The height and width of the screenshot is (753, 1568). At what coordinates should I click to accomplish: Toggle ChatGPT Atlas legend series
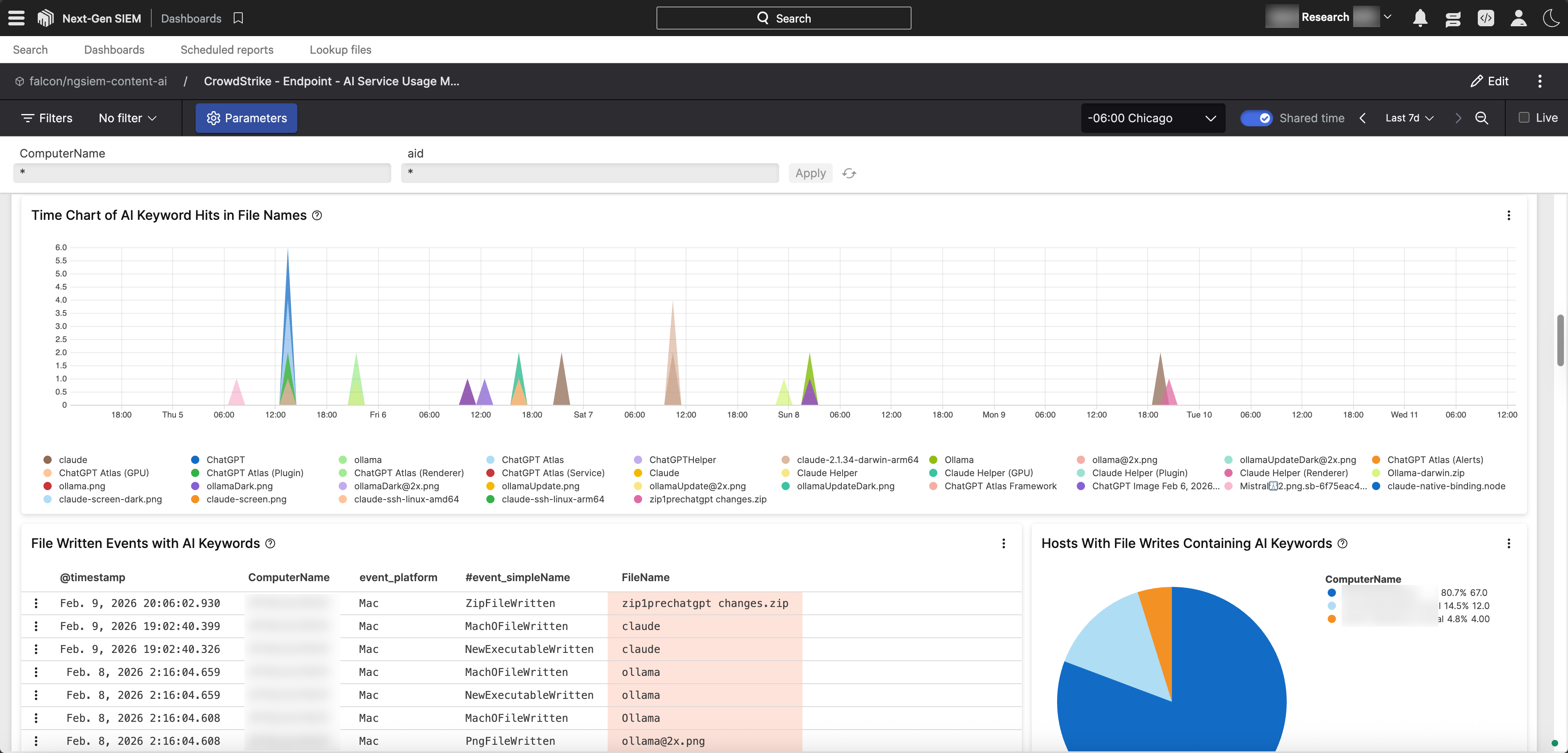(x=525, y=460)
